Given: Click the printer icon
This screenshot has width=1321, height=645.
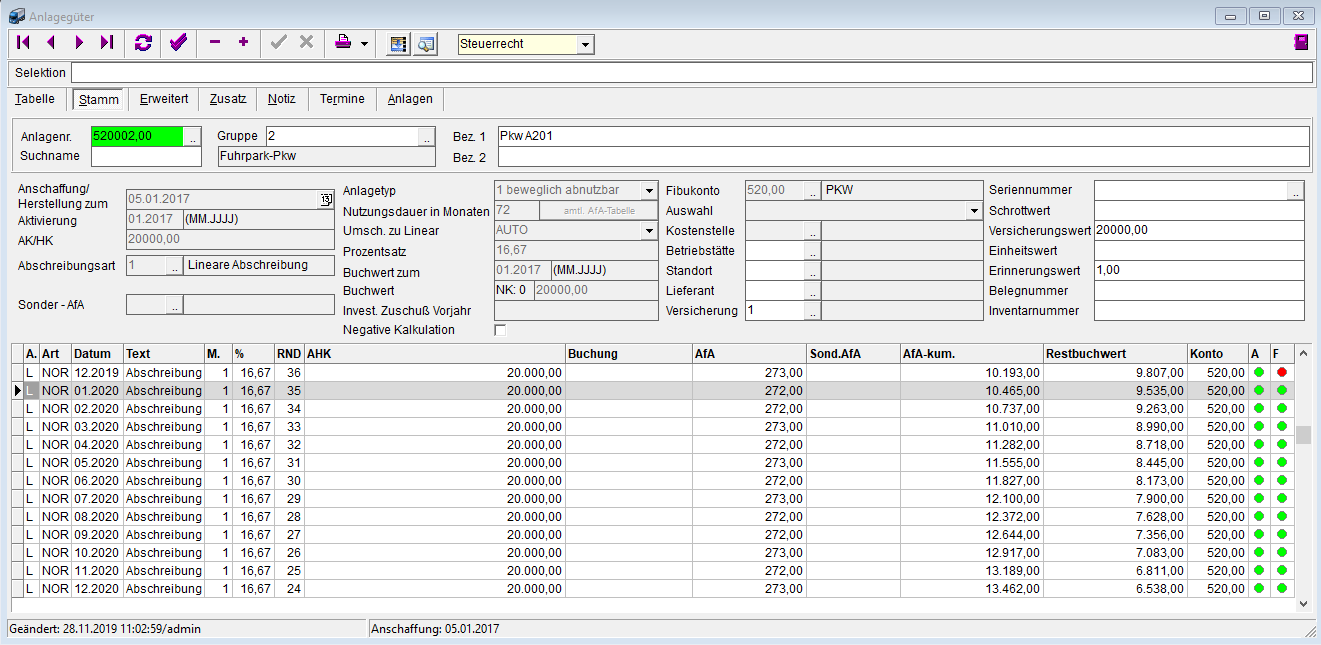Looking at the screenshot, I should (x=343, y=43).
